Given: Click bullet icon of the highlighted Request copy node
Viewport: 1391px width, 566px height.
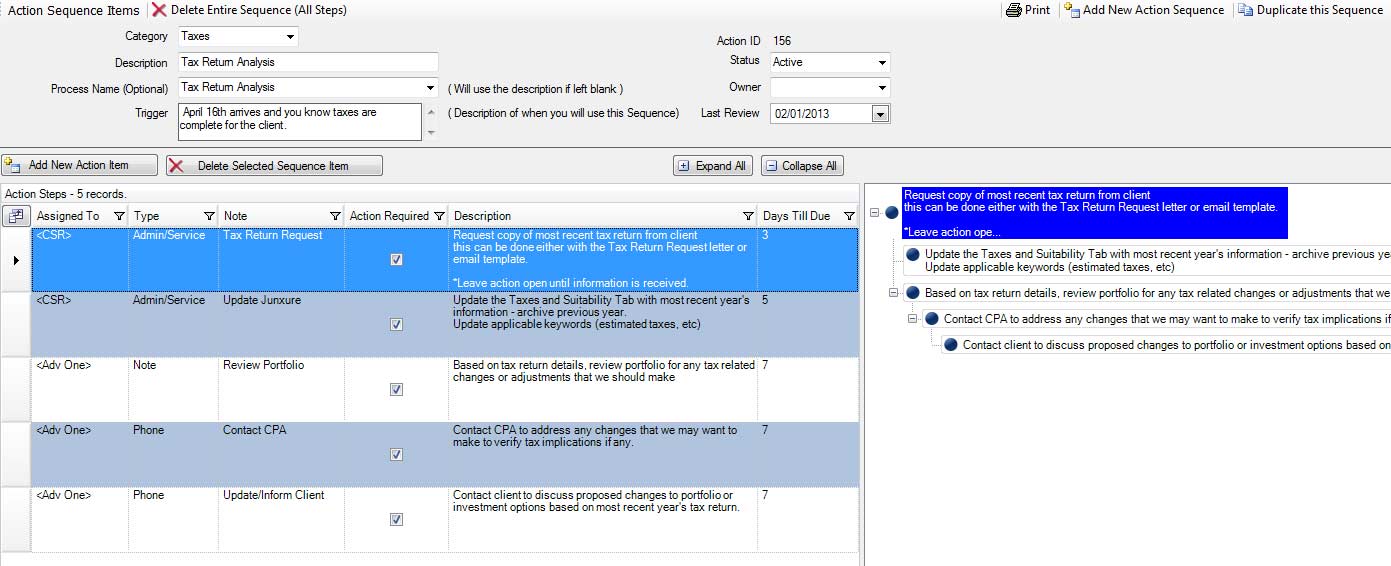Looking at the screenshot, I should (892, 213).
